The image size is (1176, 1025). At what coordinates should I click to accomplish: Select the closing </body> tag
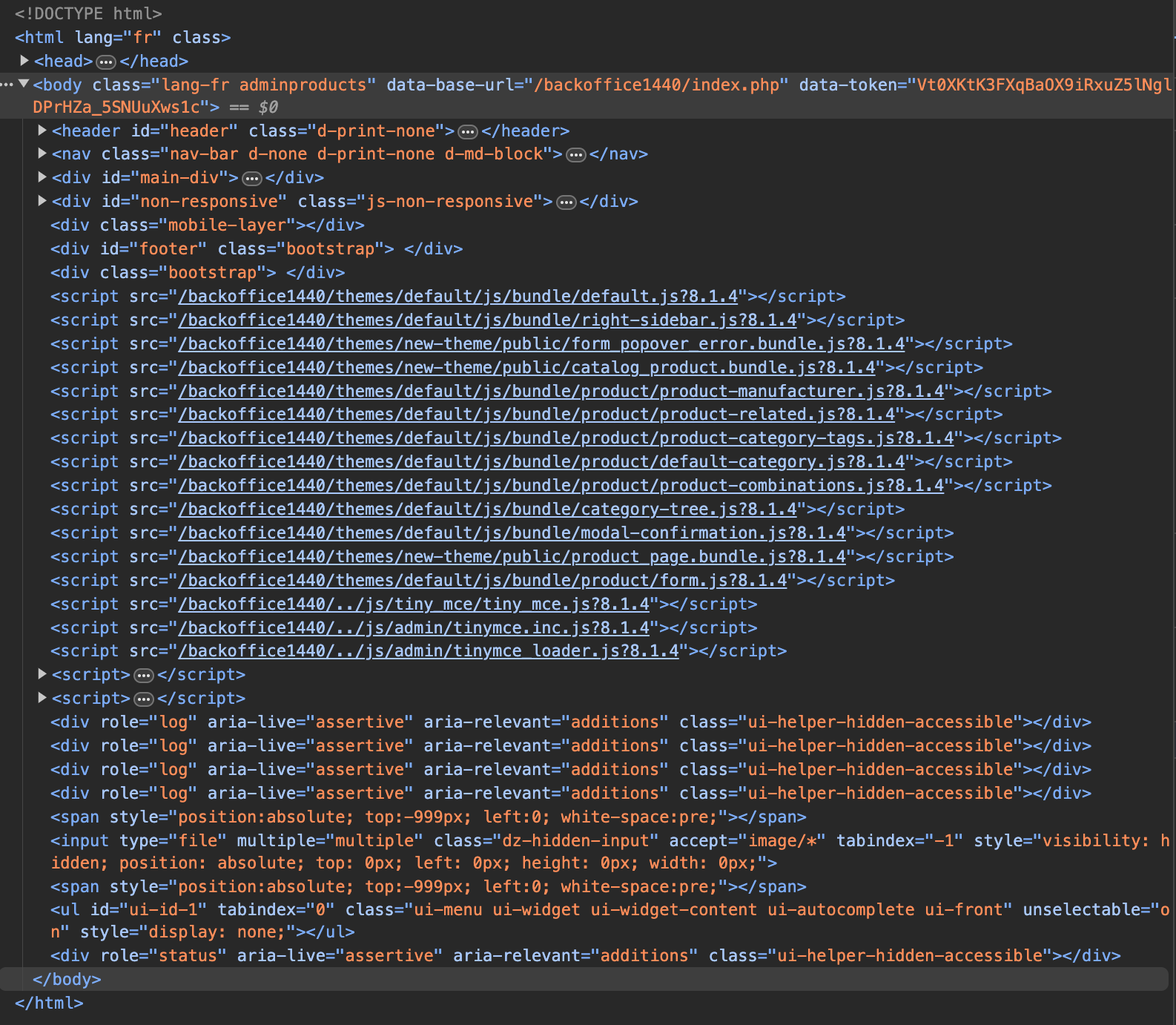click(x=67, y=979)
